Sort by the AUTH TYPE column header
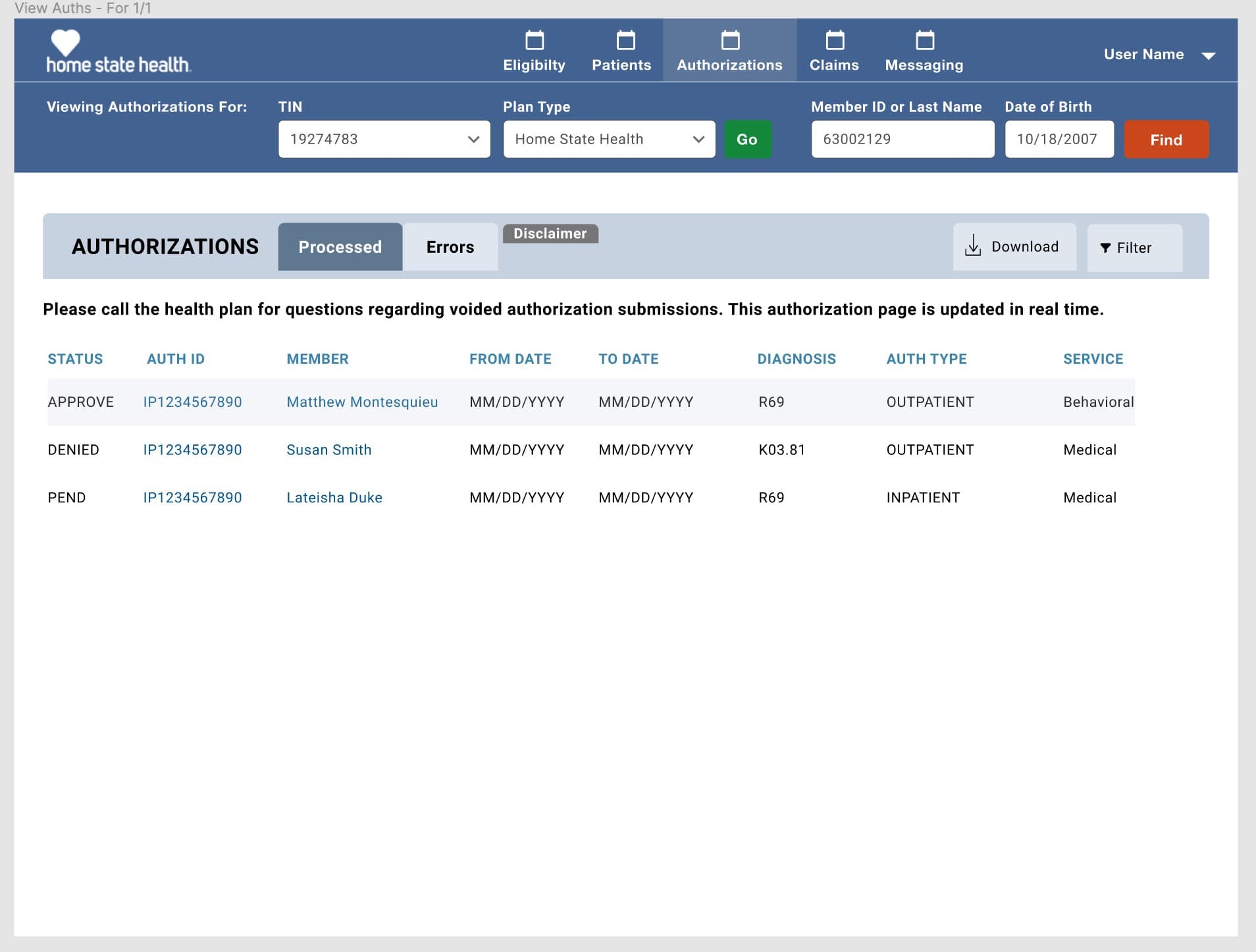This screenshot has width=1256, height=952. 927,359
